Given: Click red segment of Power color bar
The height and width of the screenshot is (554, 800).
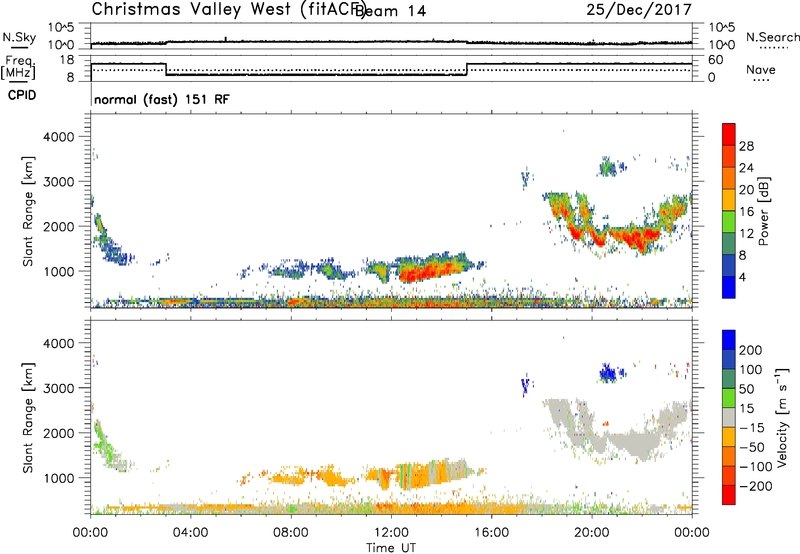Looking at the screenshot, I should pos(729,134).
